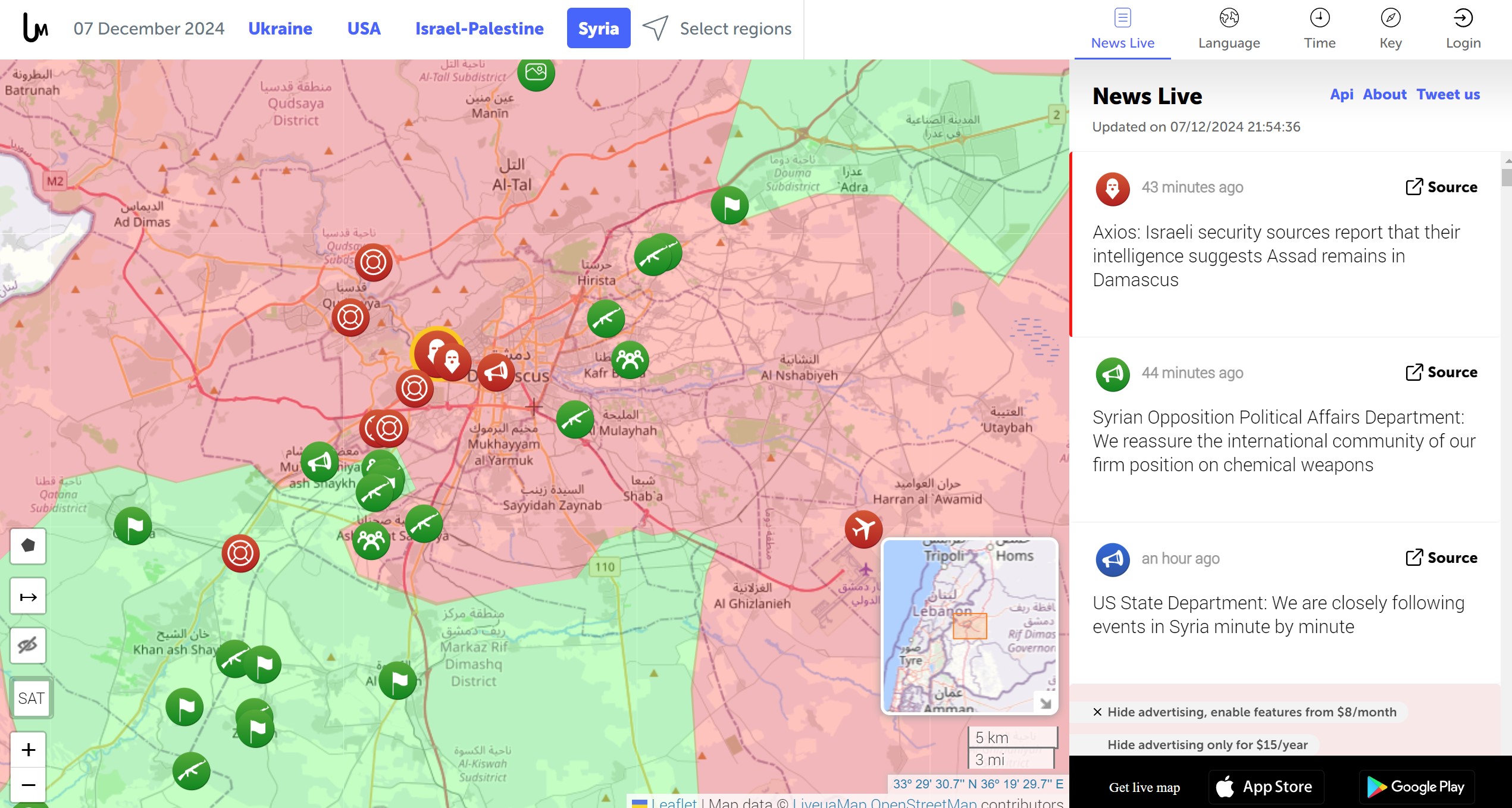This screenshot has height=808, width=1512.
Task: Click the red megaphone marker in Damascus
Action: (496, 372)
